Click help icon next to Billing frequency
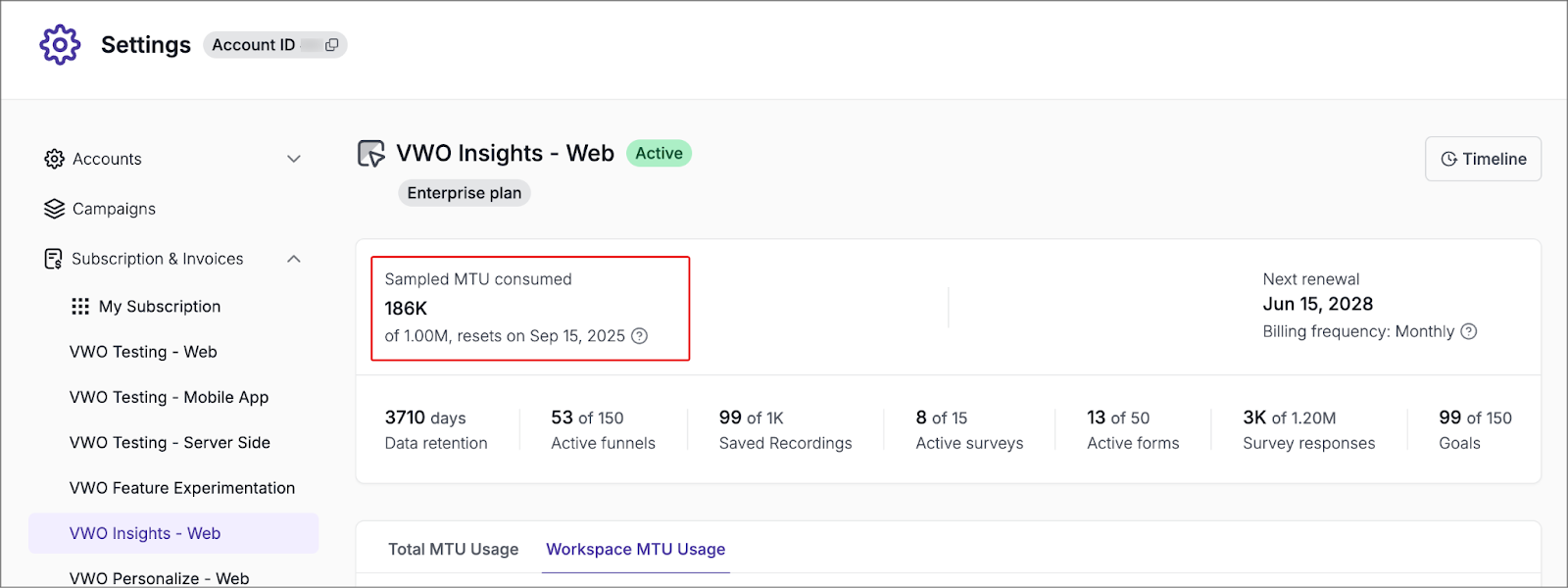 coord(1469,331)
